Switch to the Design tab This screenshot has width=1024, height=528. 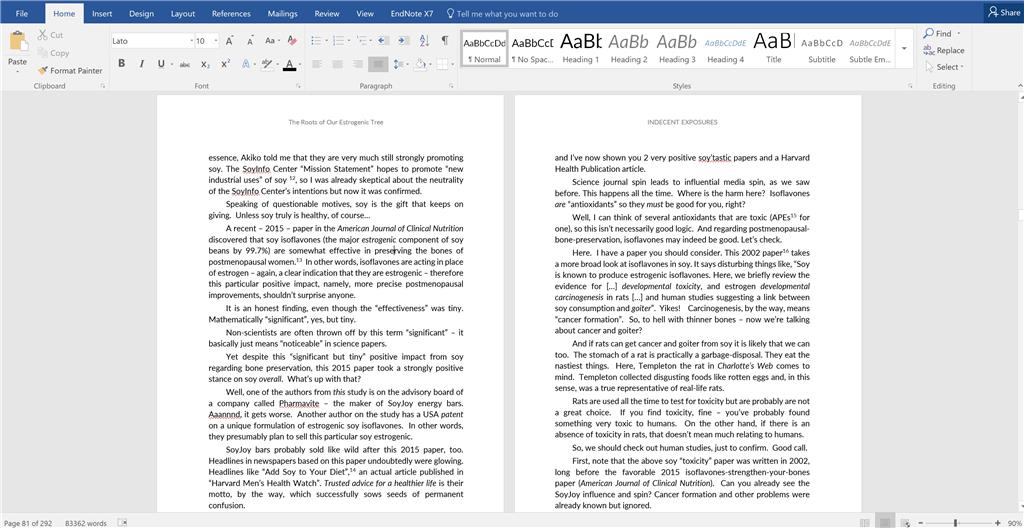click(x=142, y=13)
